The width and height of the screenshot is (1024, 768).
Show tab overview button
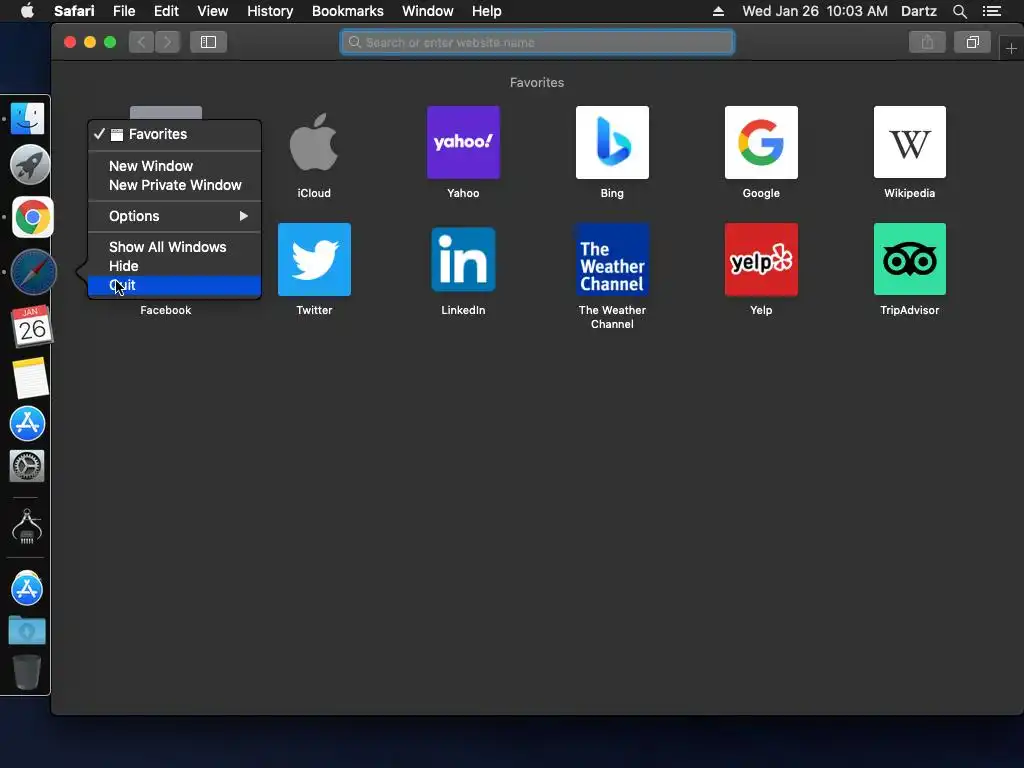pos(972,42)
